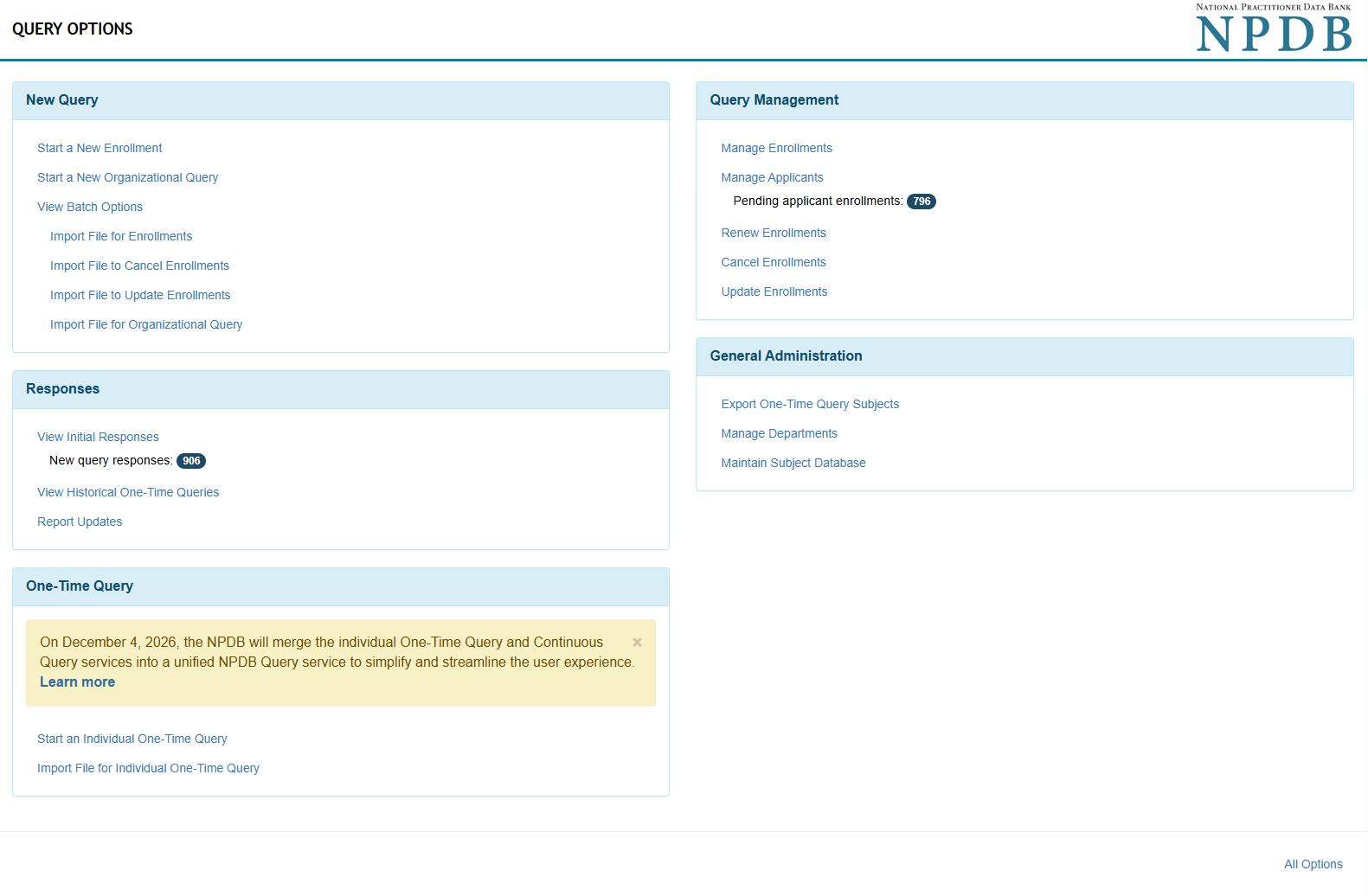Open Manage Enrollments
The height and width of the screenshot is (896, 1368).
tap(776, 148)
